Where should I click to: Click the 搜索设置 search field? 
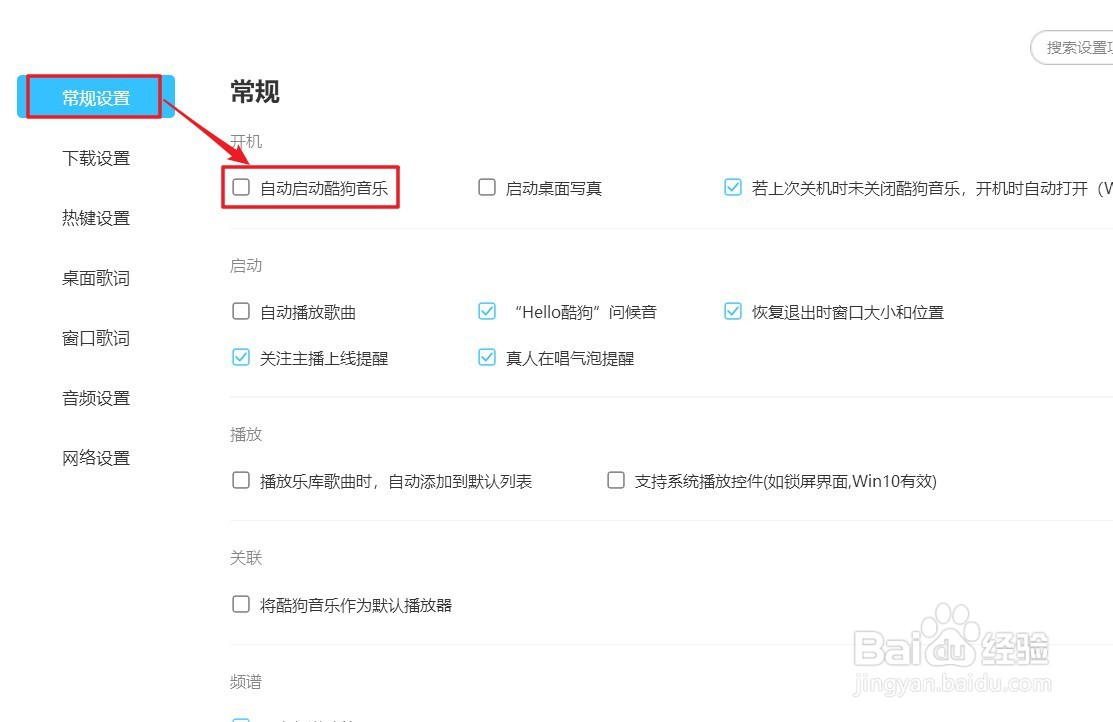(x=1072, y=48)
